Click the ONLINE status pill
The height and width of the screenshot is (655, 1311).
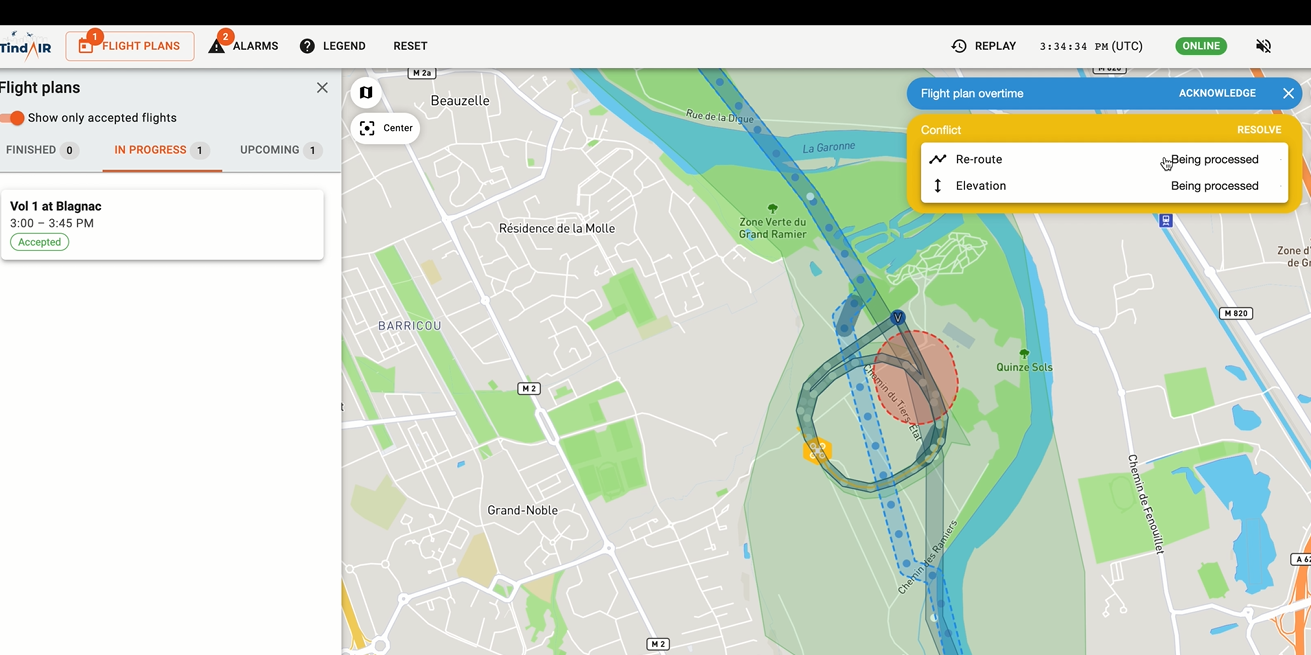click(1200, 45)
